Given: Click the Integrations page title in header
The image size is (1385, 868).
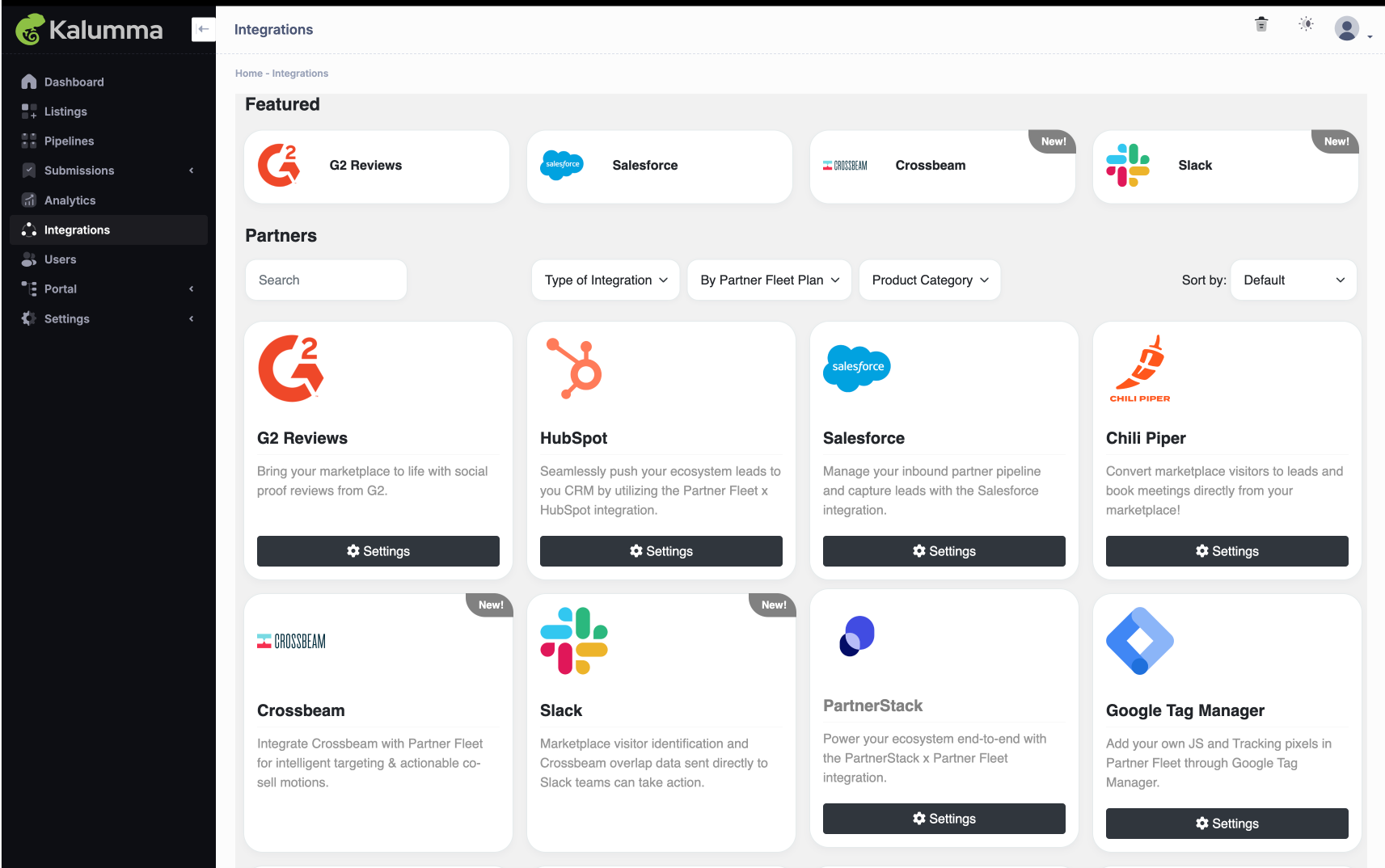Looking at the screenshot, I should [273, 30].
